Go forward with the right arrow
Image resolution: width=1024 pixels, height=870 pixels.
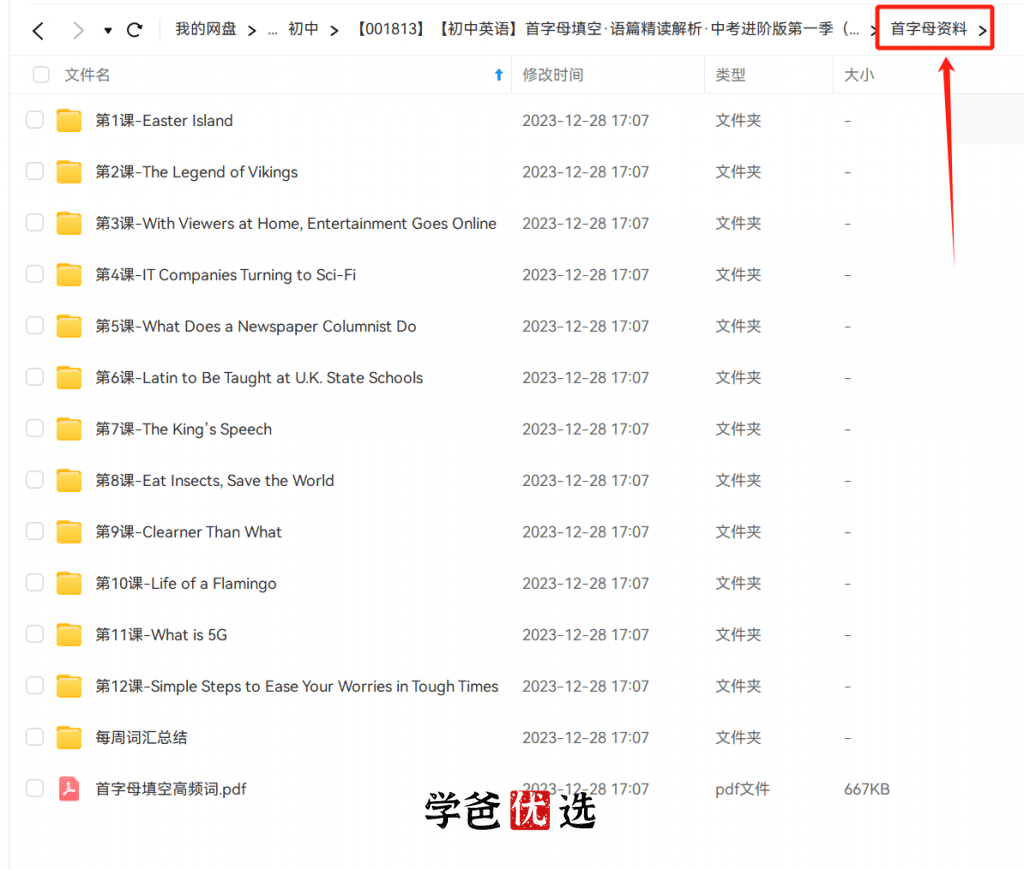pos(78,30)
